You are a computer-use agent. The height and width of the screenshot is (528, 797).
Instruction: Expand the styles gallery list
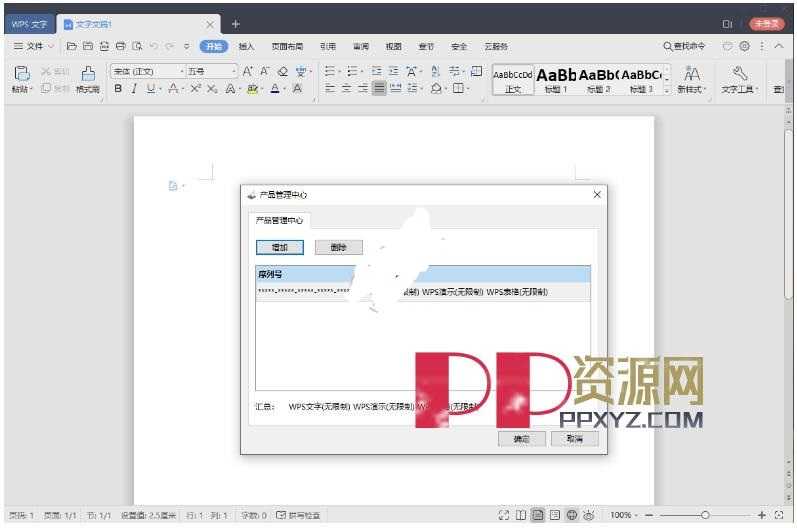(667, 91)
